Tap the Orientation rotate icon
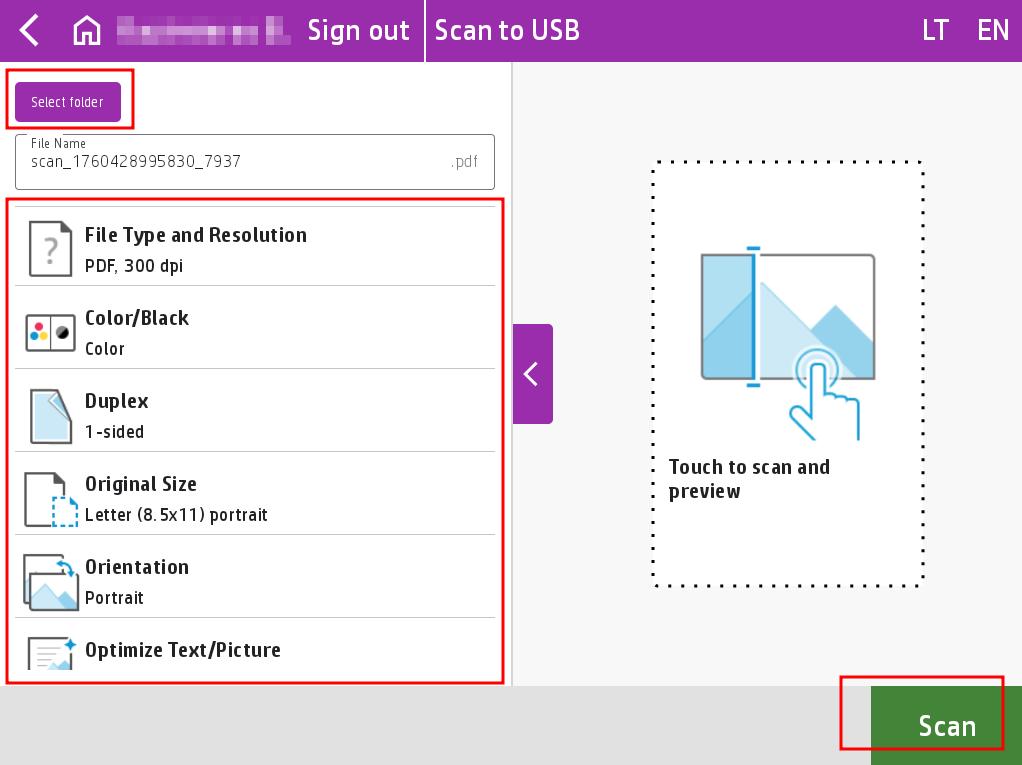Screen dimensions: 1022x765 pyautogui.click(x=50, y=582)
